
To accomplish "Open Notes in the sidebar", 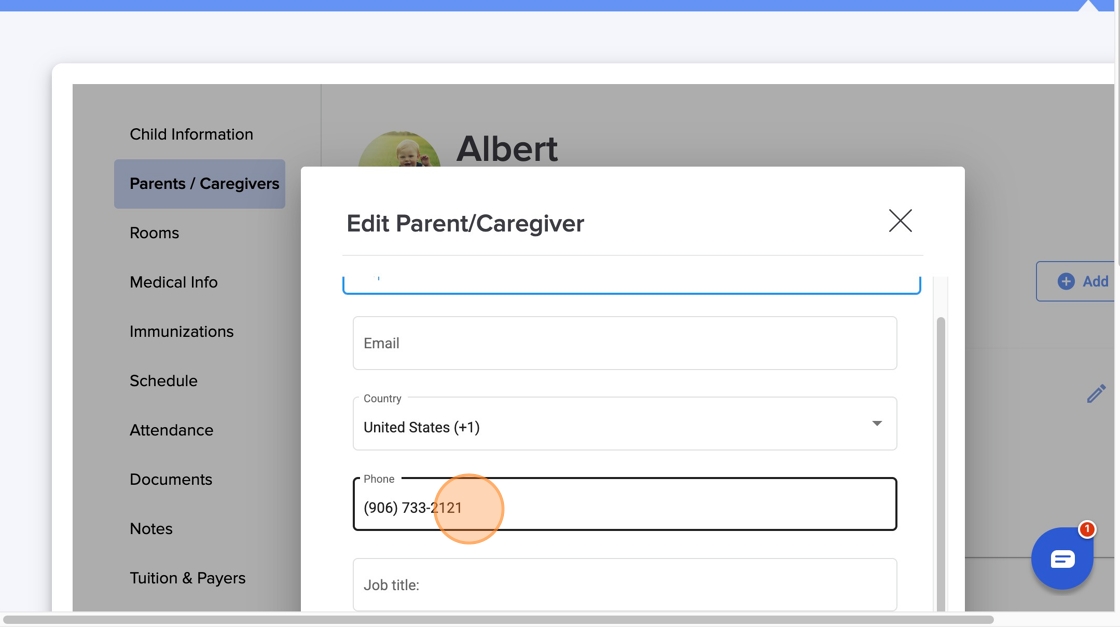I will pos(151,529).
